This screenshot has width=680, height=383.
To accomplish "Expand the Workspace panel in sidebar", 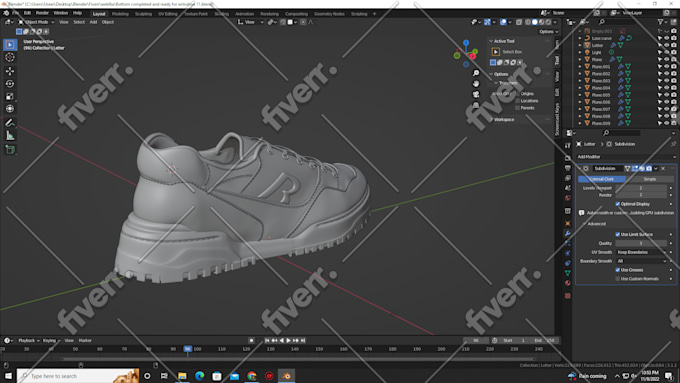I will (503, 119).
